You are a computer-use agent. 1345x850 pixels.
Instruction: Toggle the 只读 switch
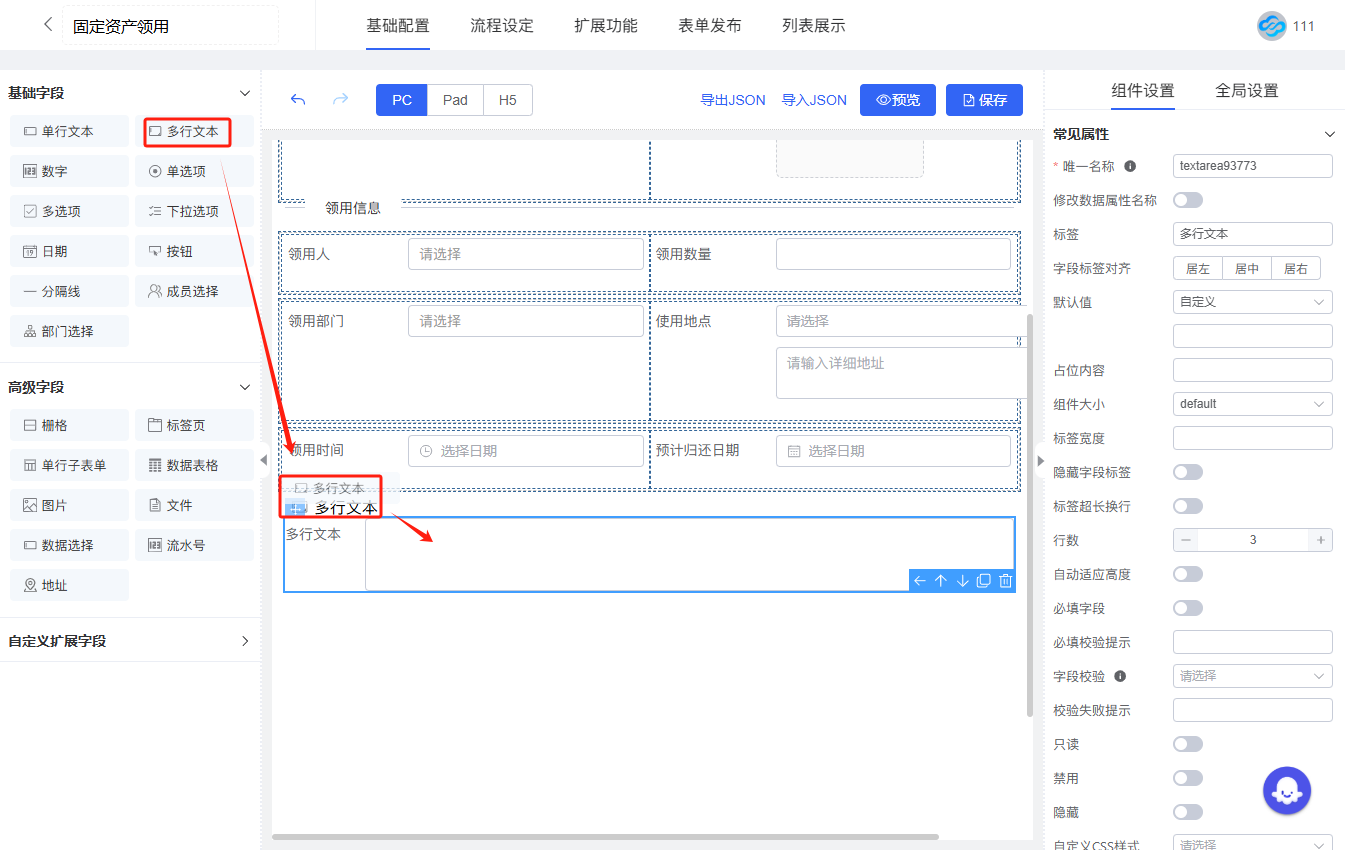(1187, 744)
